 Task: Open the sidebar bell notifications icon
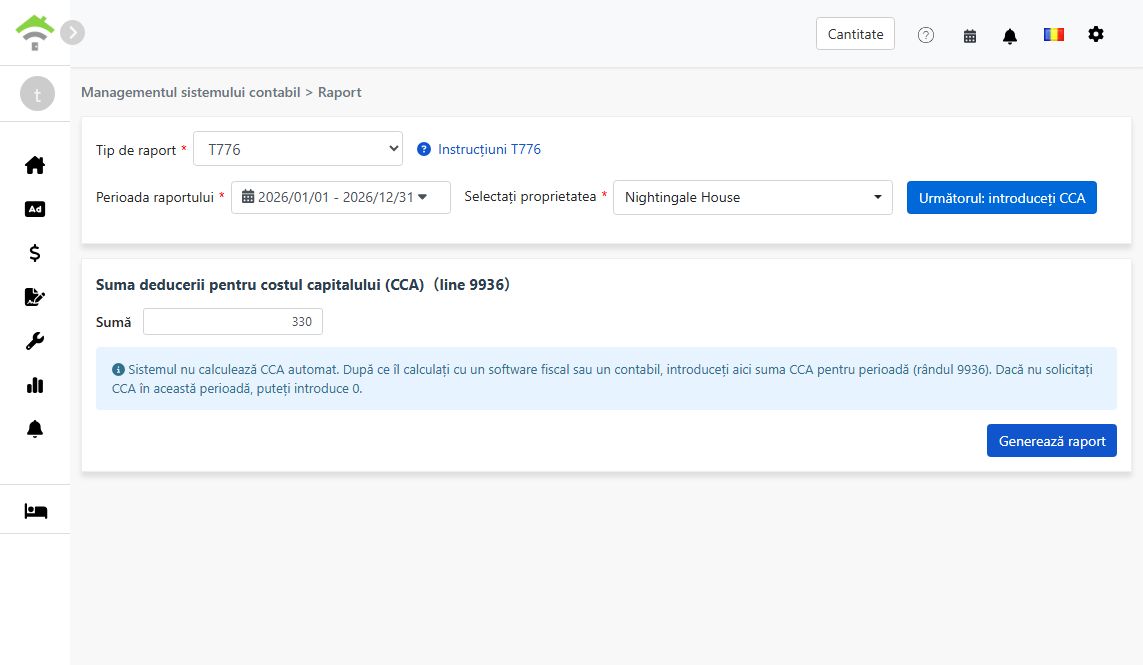click(x=35, y=429)
